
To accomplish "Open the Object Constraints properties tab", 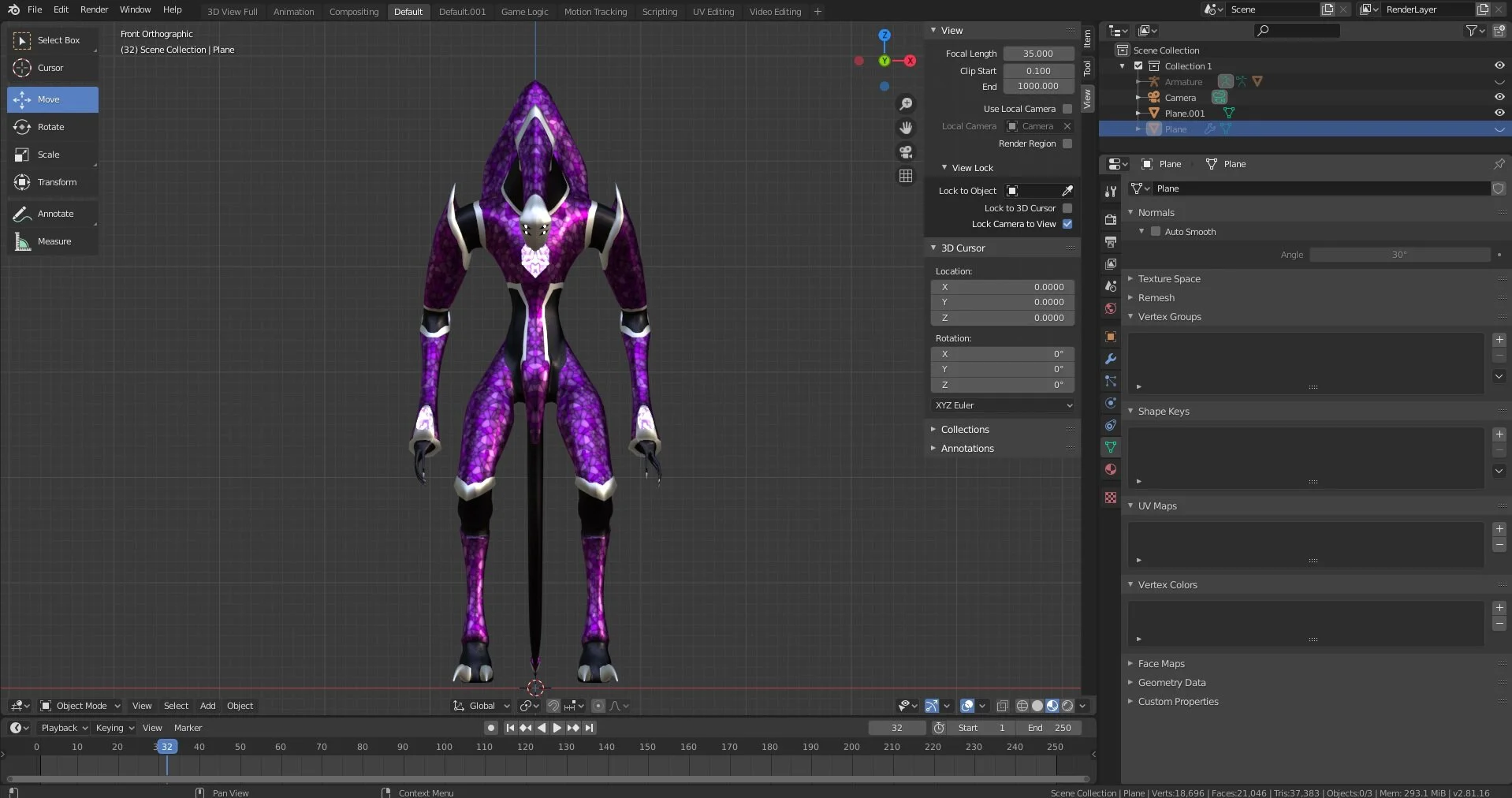I will tap(1111, 425).
